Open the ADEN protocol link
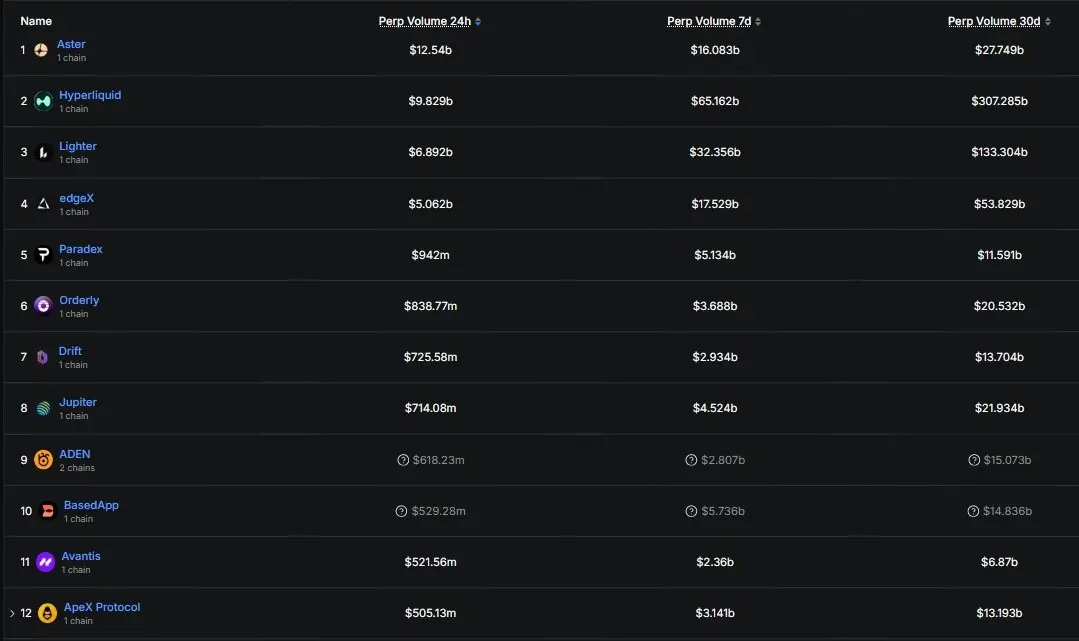 click(74, 454)
